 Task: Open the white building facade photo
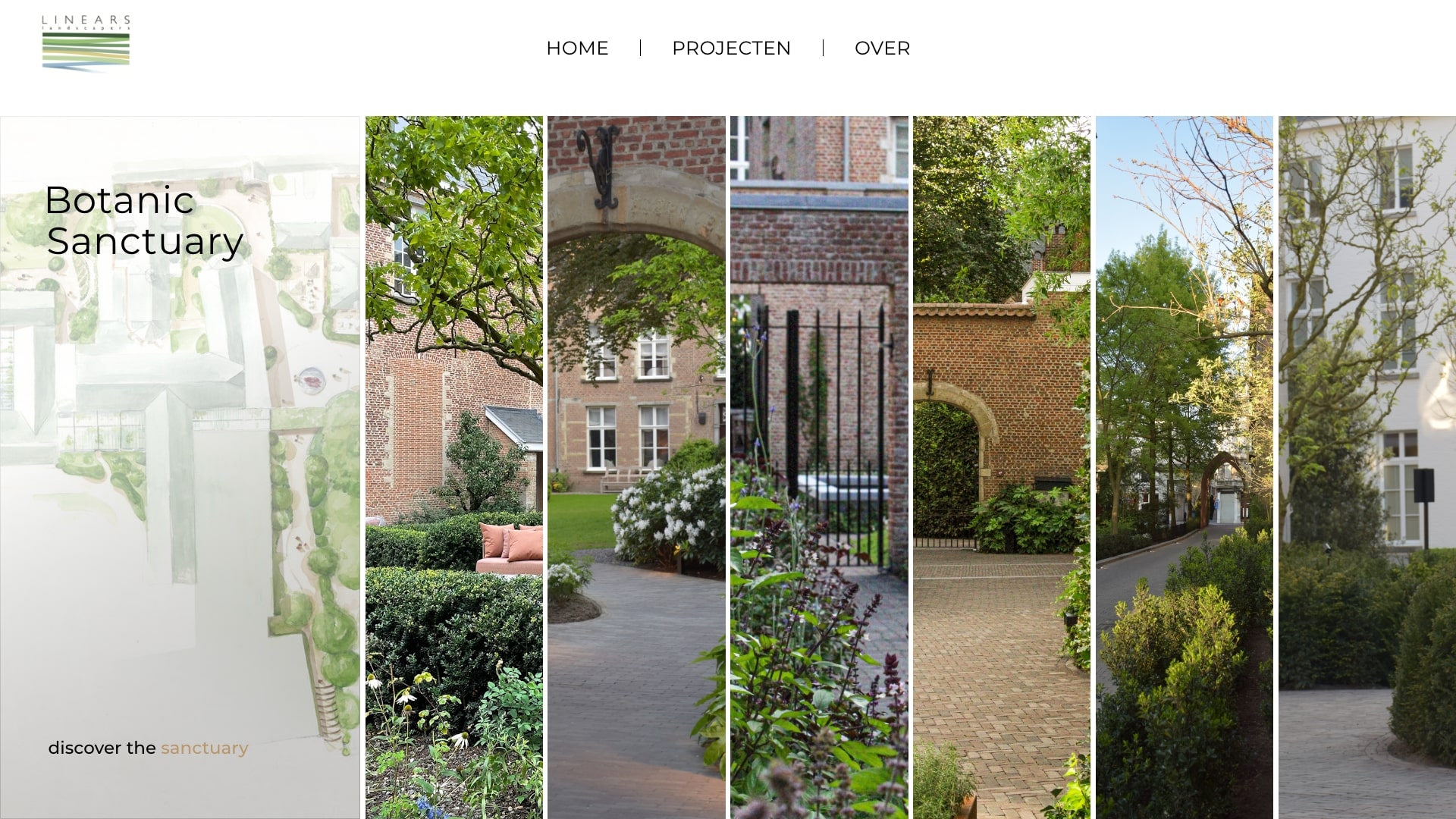[x=1367, y=467]
